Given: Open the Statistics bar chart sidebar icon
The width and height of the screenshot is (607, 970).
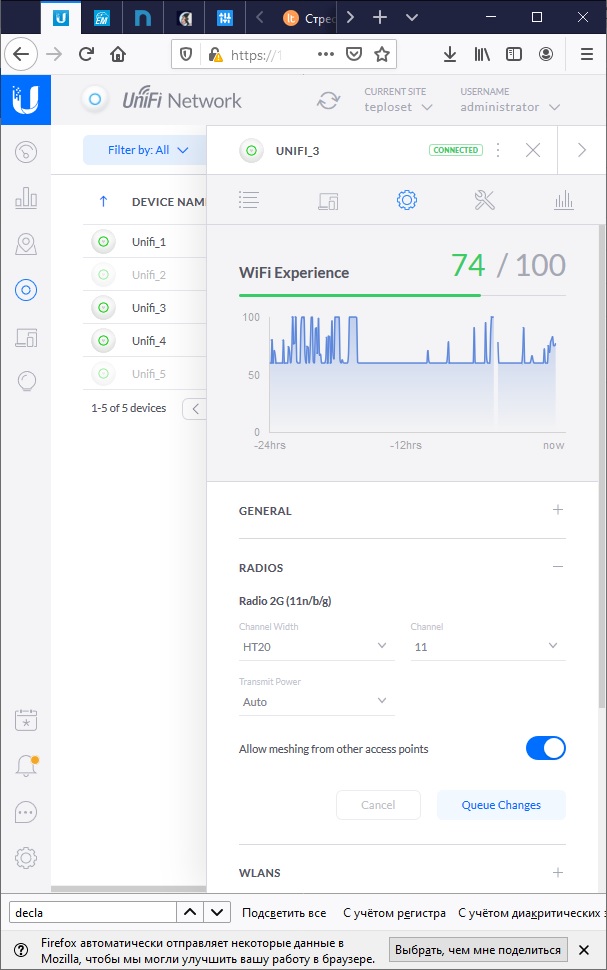Looking at the screenshot, I should click(x=26, y=197).
